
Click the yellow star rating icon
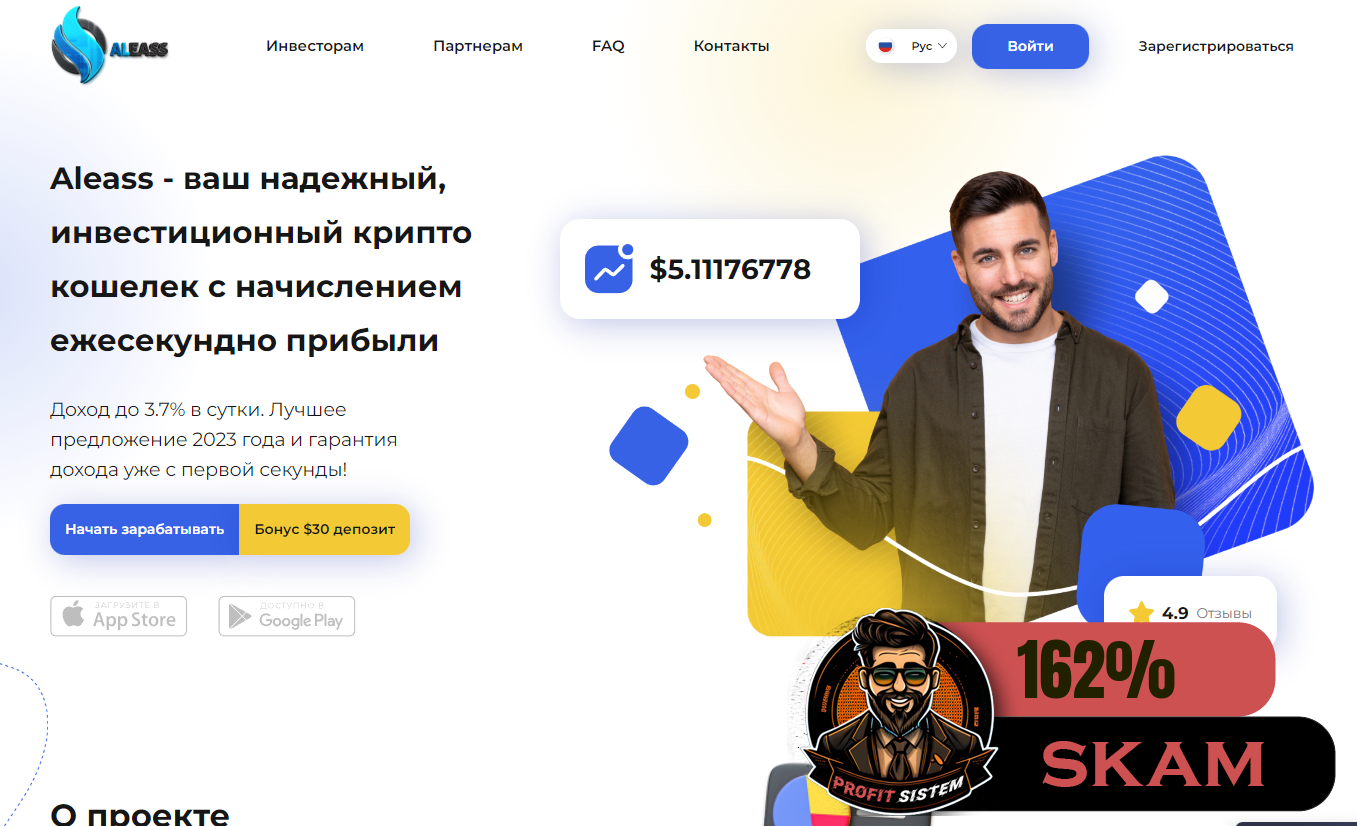[1141, 613]
